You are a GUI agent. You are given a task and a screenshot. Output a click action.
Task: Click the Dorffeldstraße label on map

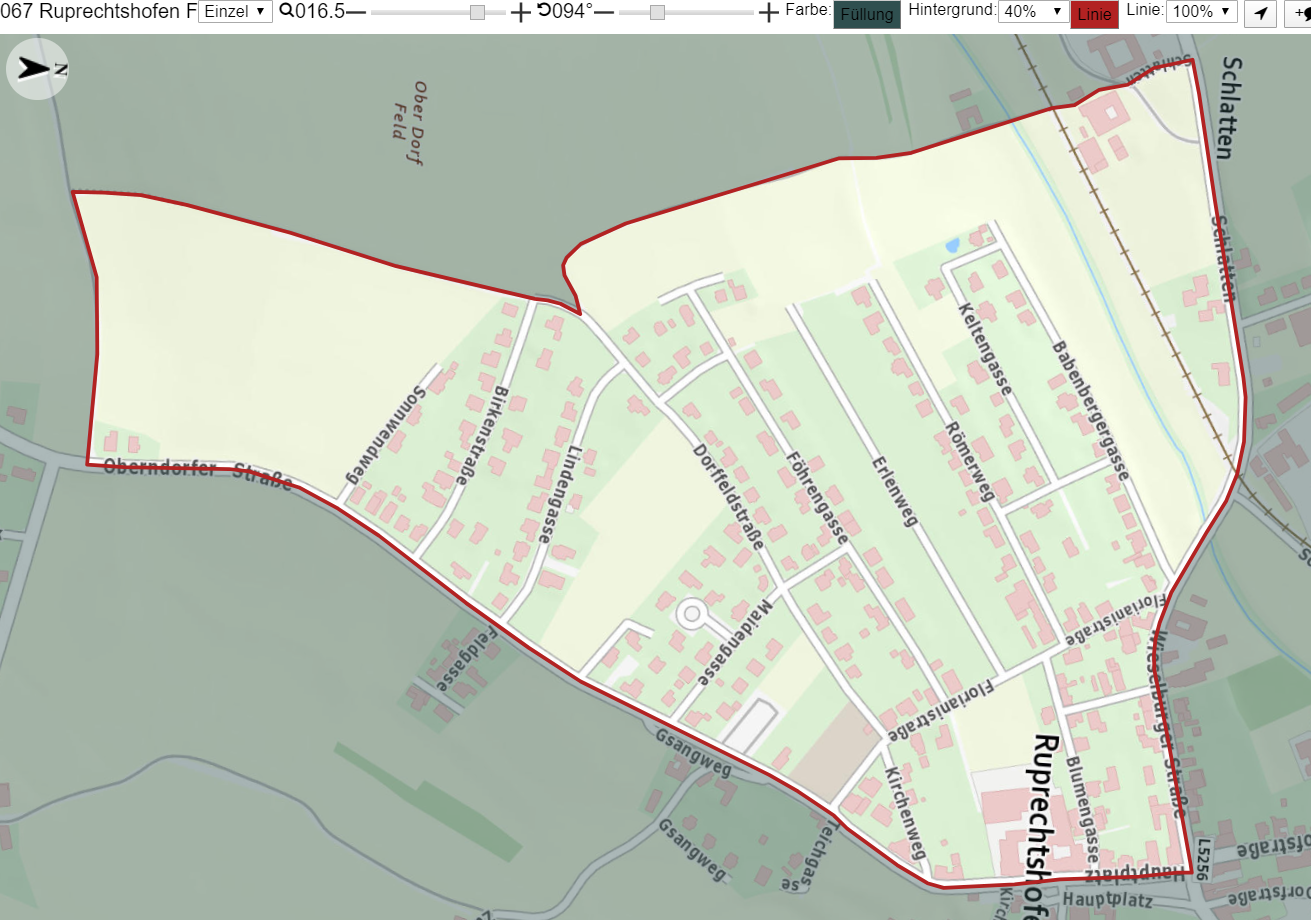[729, 497]
